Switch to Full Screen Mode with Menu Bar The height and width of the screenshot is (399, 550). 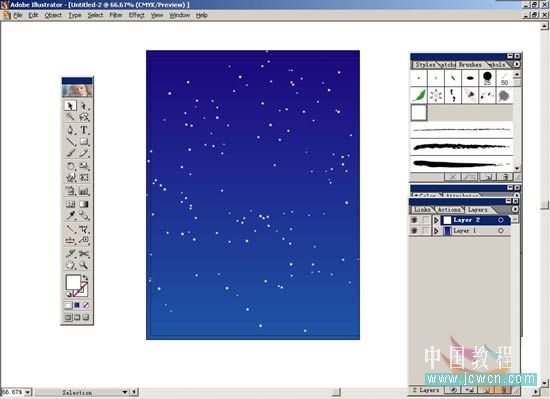tap(77, 317)
